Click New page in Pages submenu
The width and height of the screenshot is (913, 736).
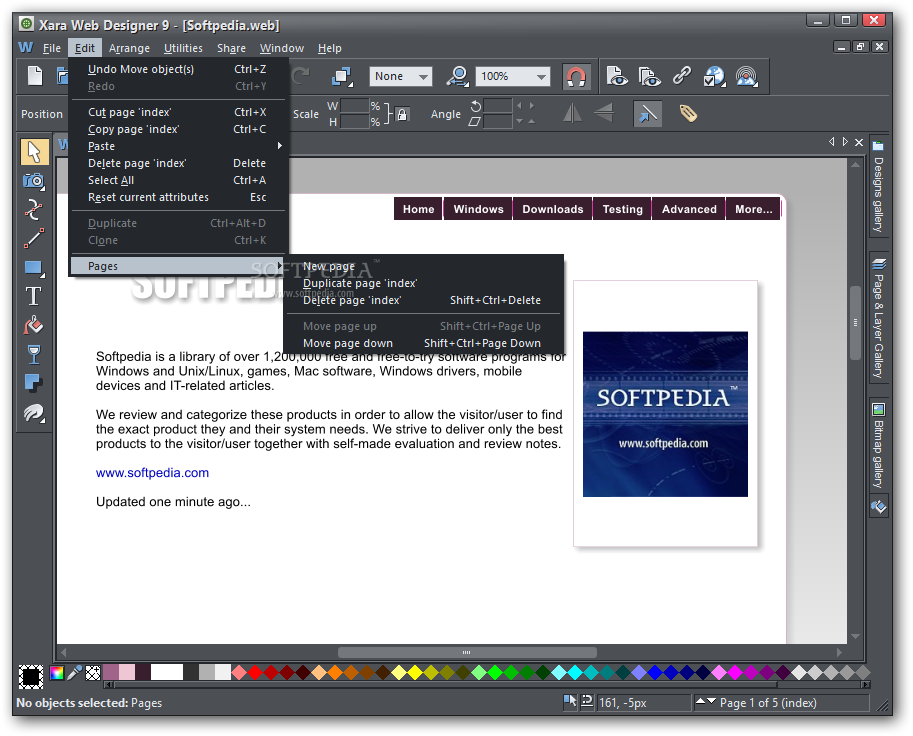(423, 266)
